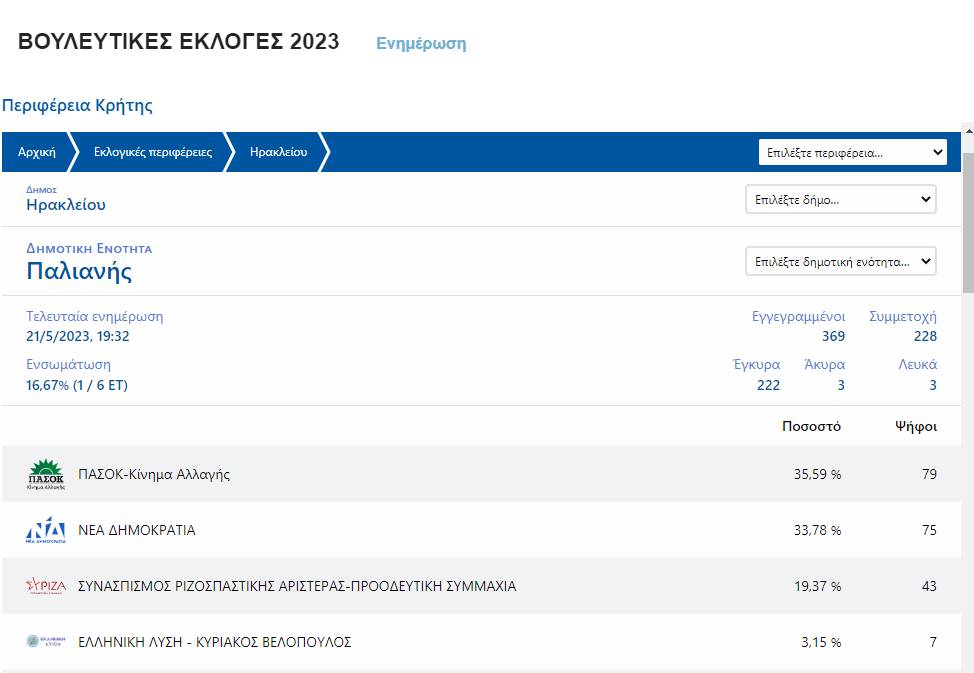974x673 pixels.
Task: Click ΕΛΛΗΝΙΚΗ ΛΥΣΗ - ΚΥΡΙΑΚΟΣ ΒΕΛΟΠΟΥΛΟΣ name
Action: click(x=214, y=642)
